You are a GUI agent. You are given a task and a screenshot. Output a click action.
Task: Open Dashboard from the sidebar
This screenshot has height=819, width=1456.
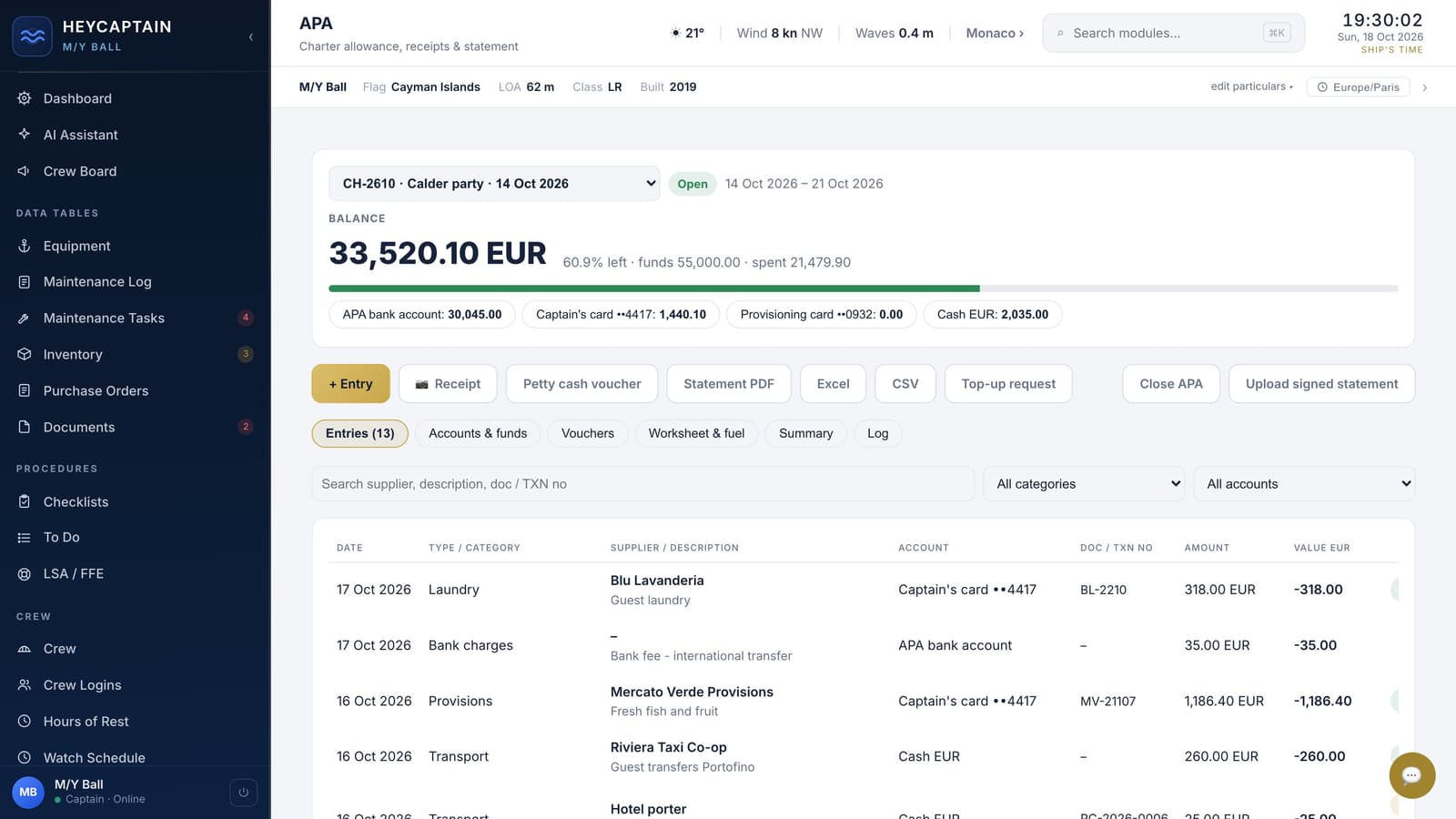pos(135,98)
